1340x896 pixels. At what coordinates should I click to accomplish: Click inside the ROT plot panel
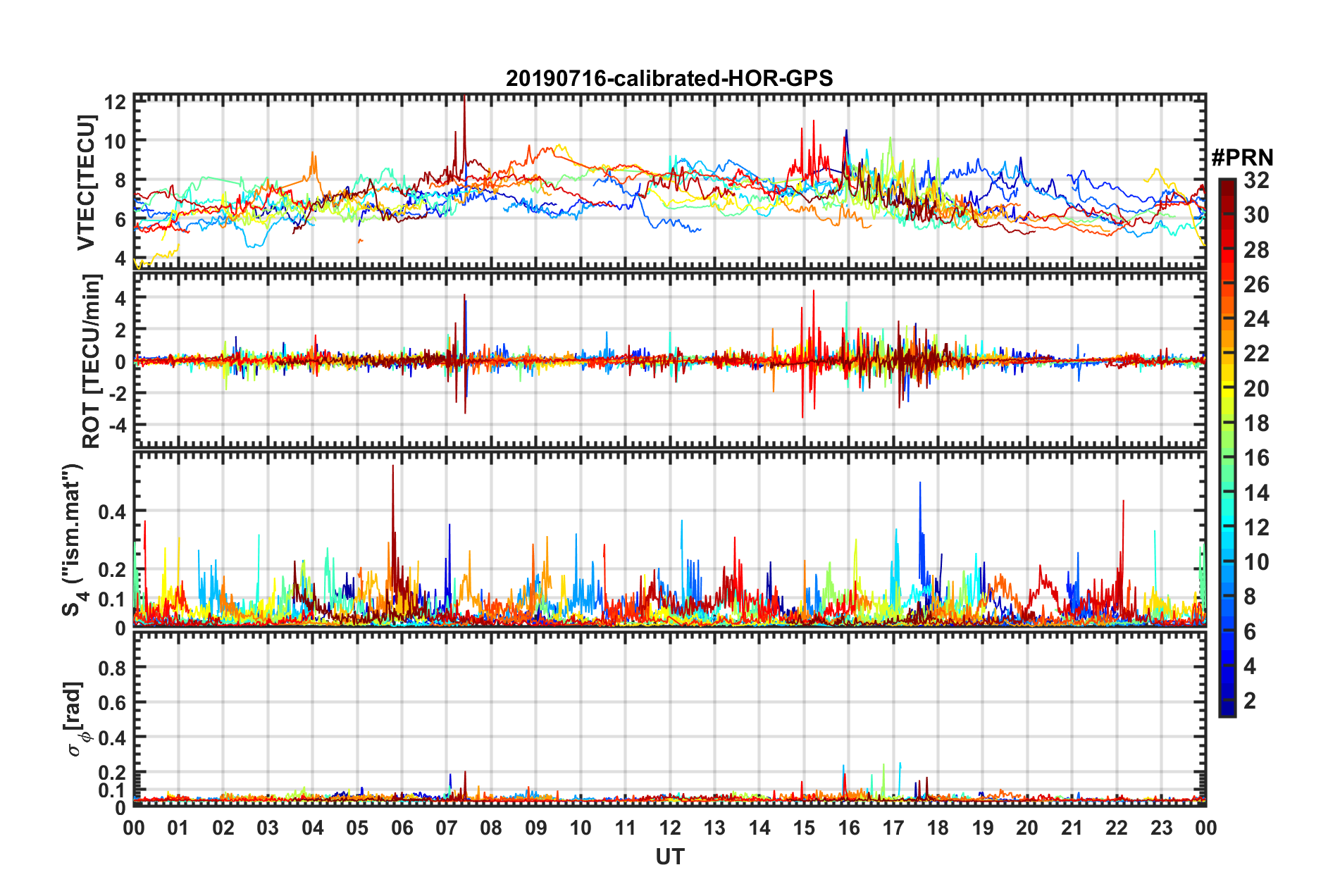click(x=669, y=361)
